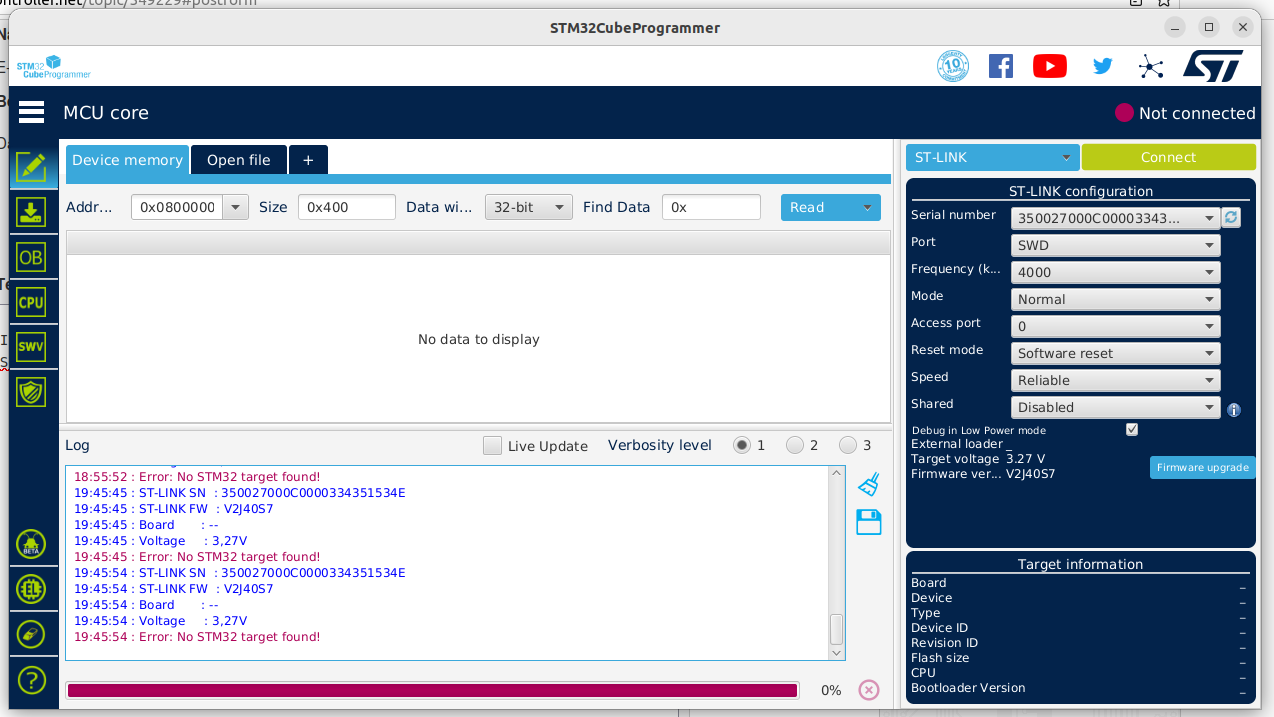Refresh the ST-LINK serial number list
1274x717 pixels.
point(1231,217)
